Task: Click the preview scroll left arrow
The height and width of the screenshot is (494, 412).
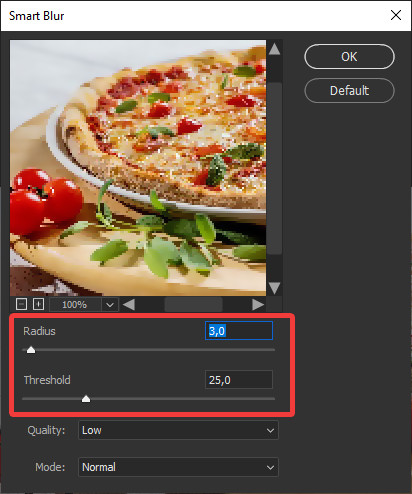Action: [129, 305]
